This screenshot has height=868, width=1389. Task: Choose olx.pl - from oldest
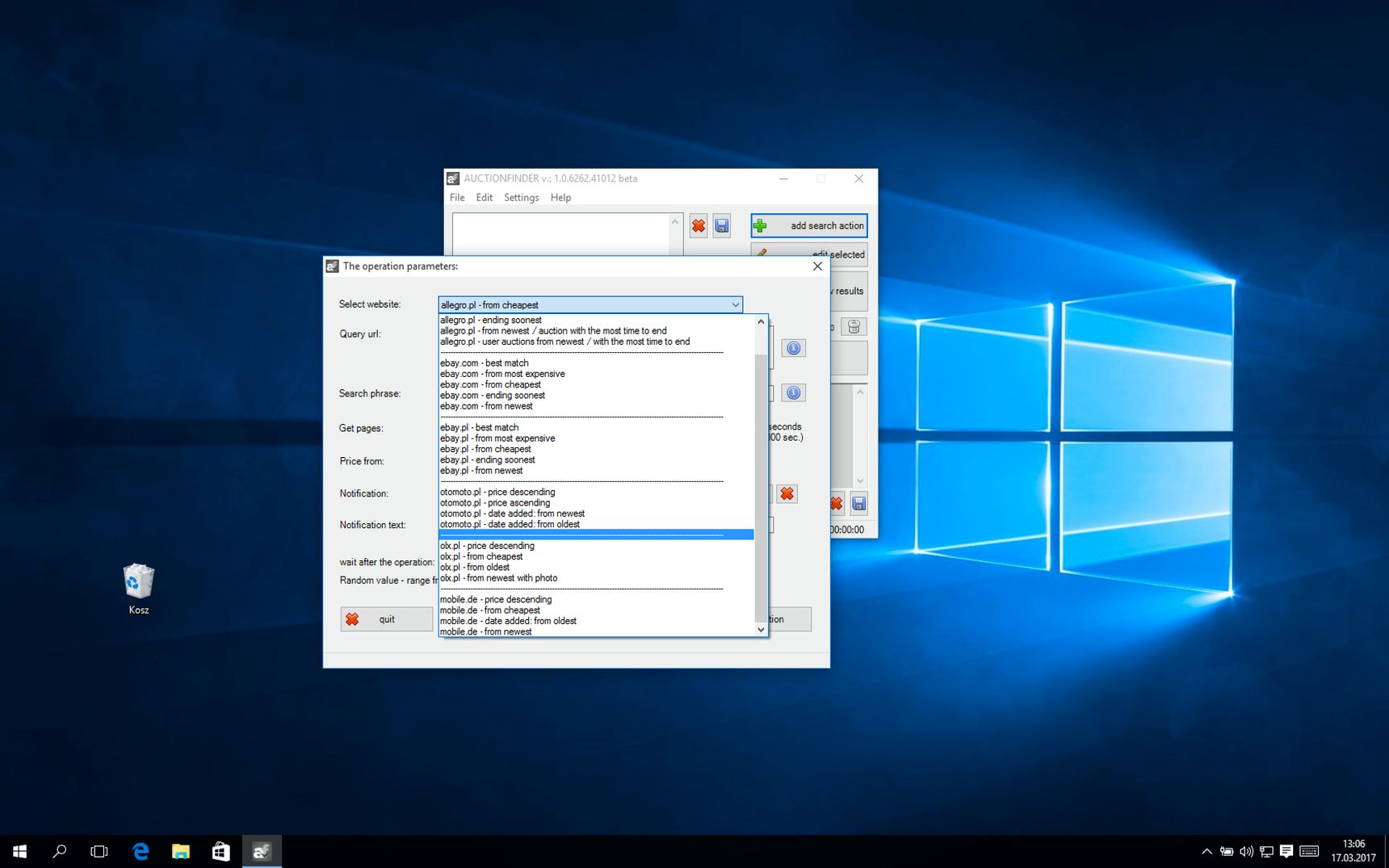pyautogui.click(x=596, y=568)
